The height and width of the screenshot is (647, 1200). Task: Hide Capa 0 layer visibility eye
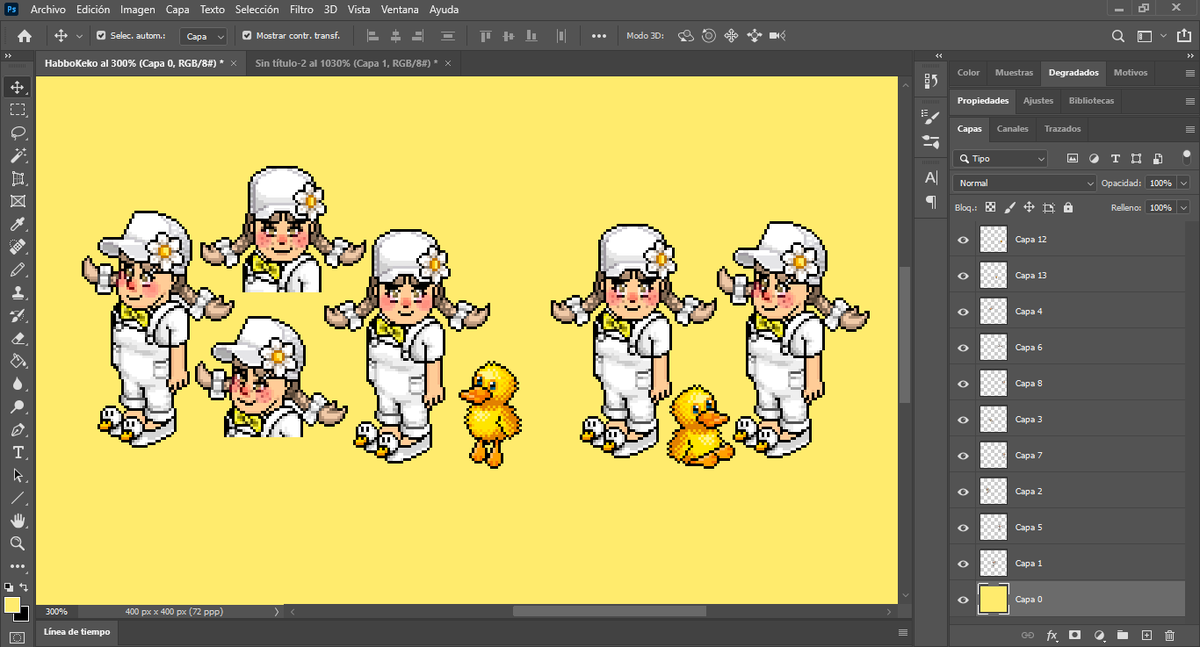point(963,600)
